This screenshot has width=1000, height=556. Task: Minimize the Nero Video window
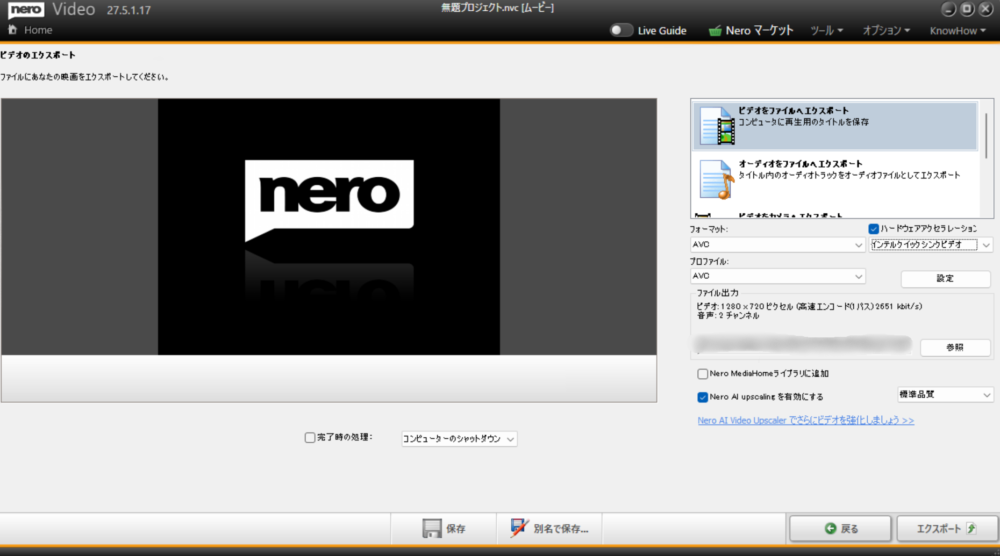coord(948,9)
